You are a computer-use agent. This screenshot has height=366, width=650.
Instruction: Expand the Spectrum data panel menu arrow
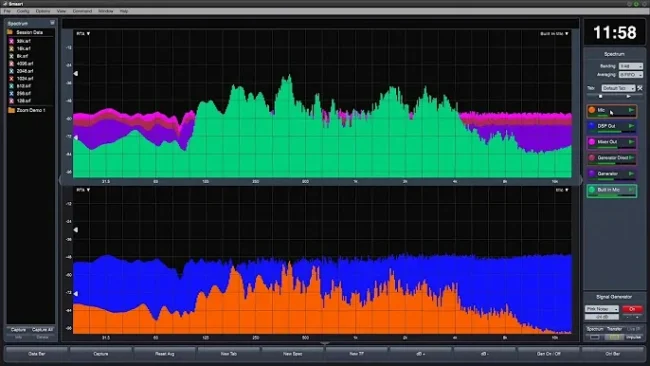coord(52,23)
